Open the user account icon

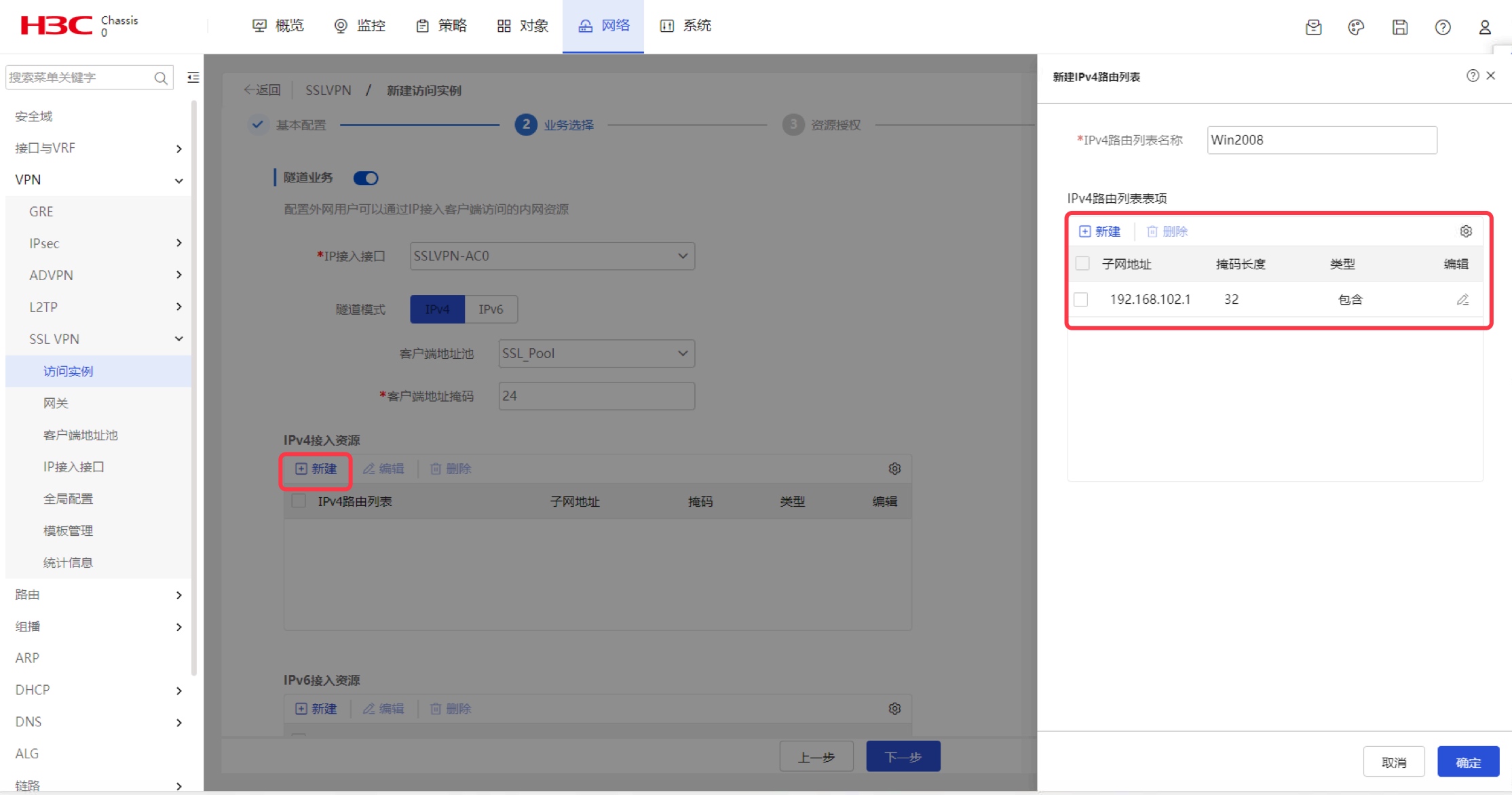coord(1485,27)
